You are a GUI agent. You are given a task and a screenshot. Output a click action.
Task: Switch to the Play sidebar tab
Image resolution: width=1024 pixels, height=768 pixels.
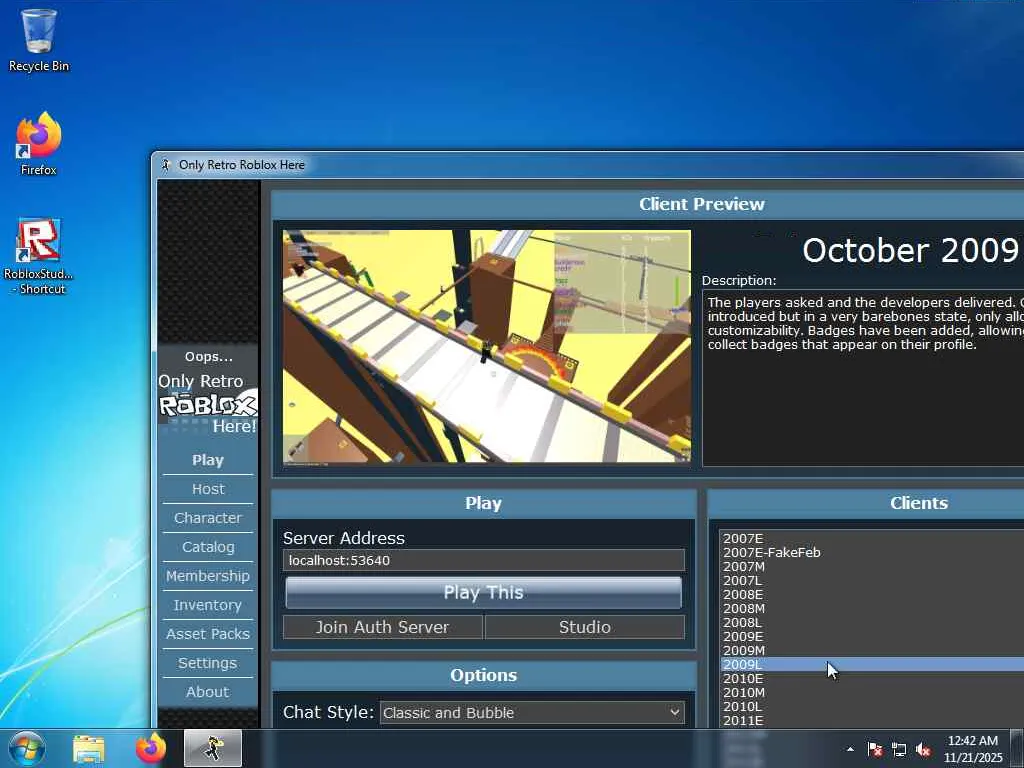click(x=208, y=460)
